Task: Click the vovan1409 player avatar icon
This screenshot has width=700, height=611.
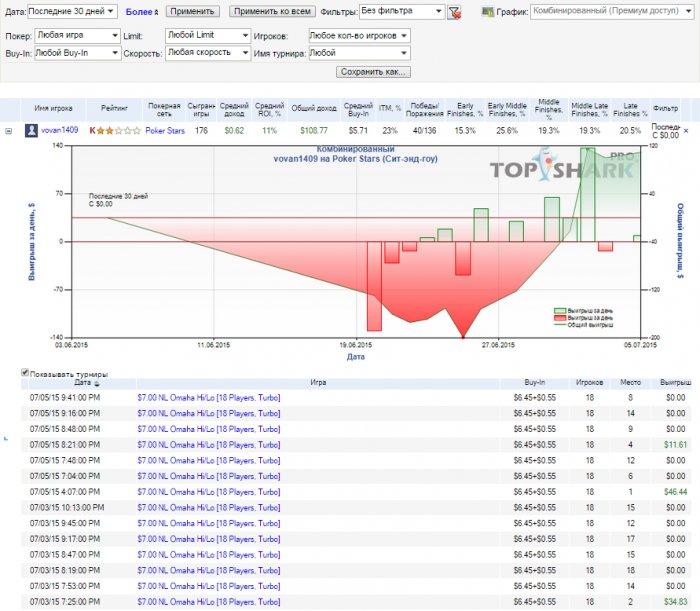Action: click(32, 130)
